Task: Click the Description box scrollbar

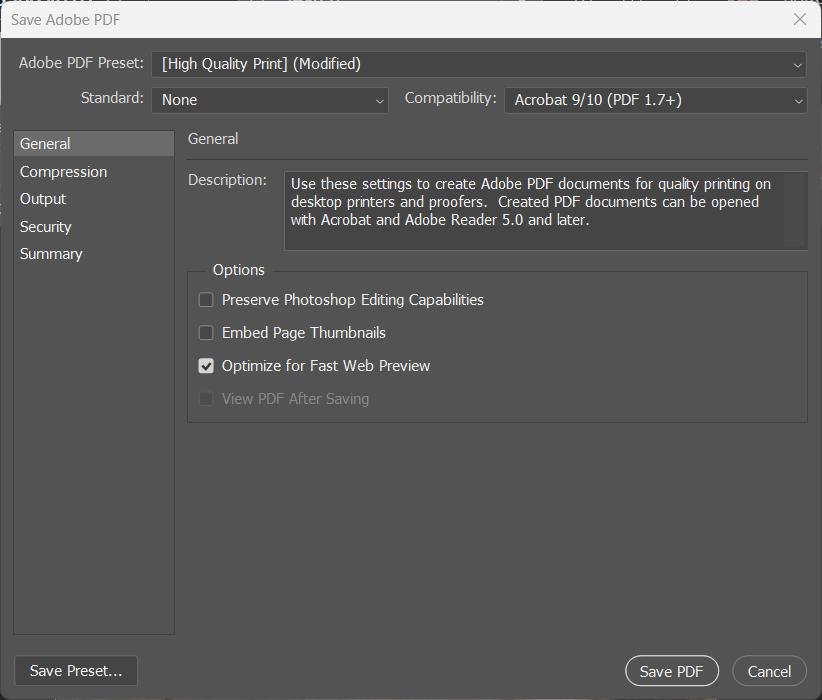Action: point(794,210)
